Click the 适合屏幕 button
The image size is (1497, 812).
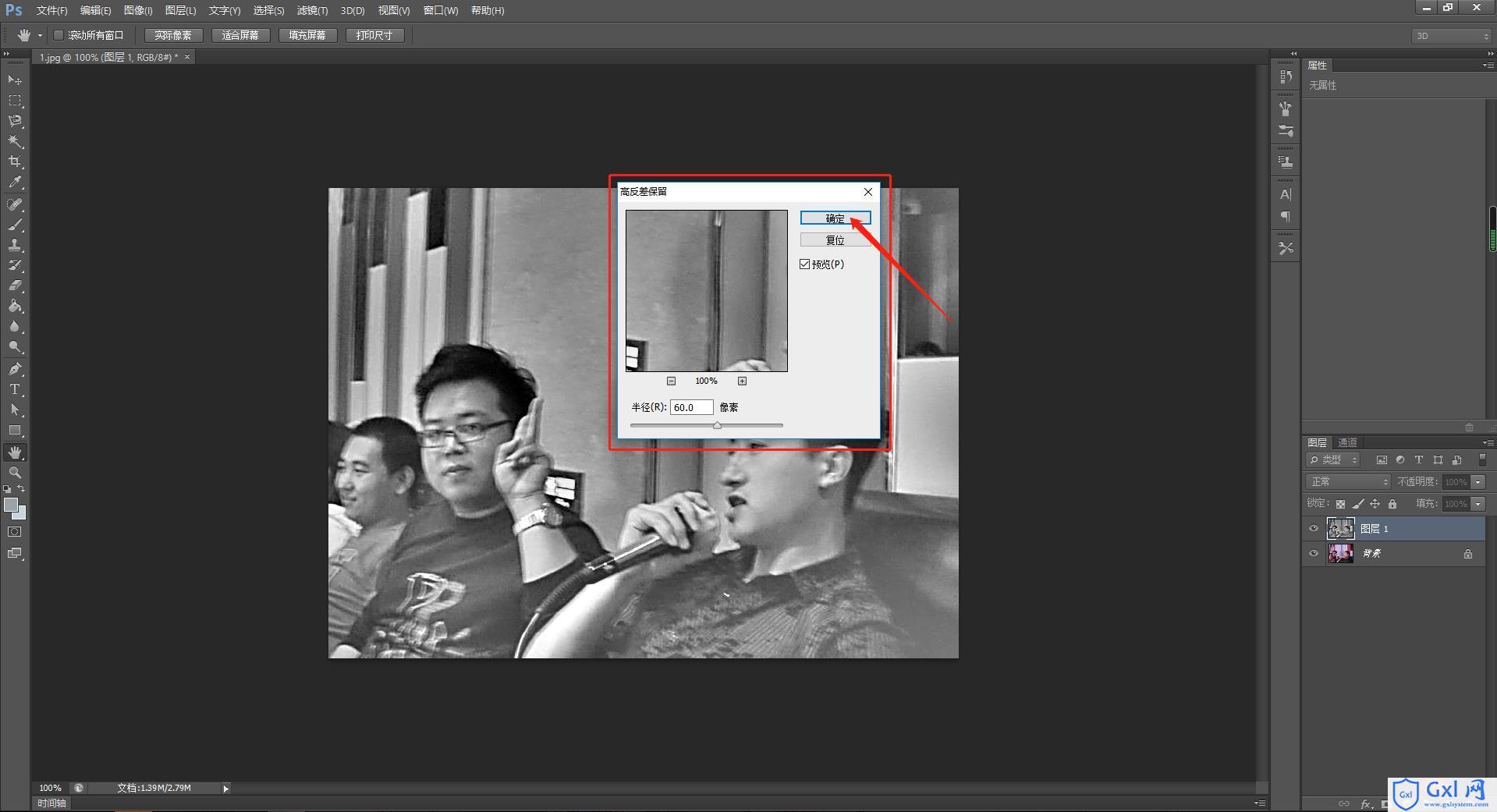point(240,35)
